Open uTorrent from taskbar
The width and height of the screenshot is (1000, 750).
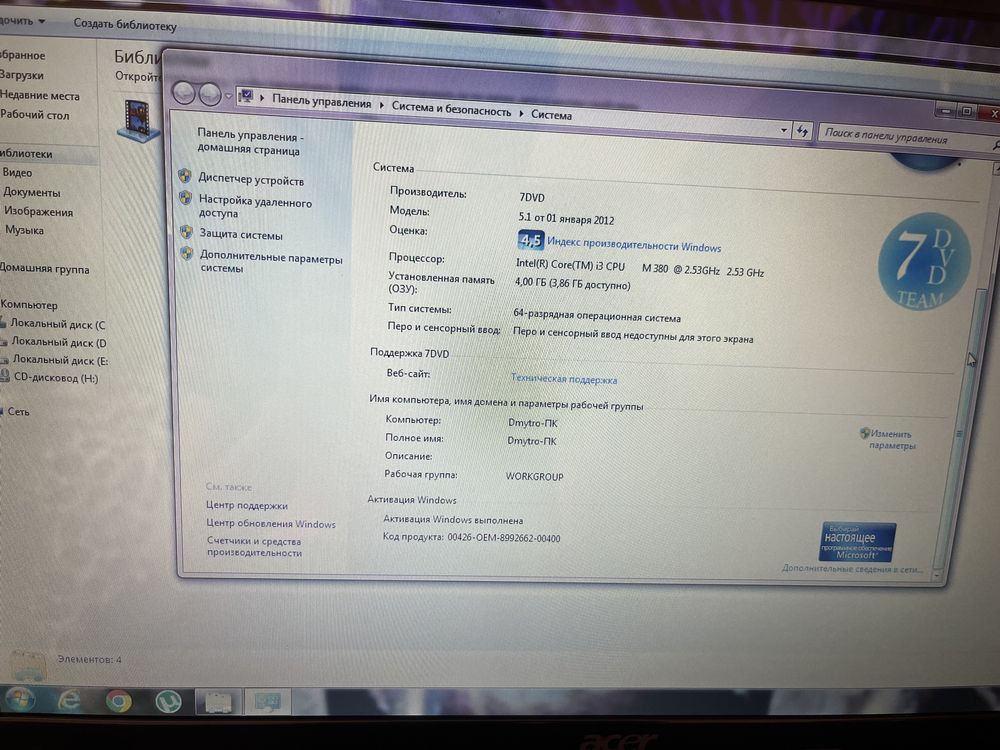pyautogui.click(x=169, y=702)
